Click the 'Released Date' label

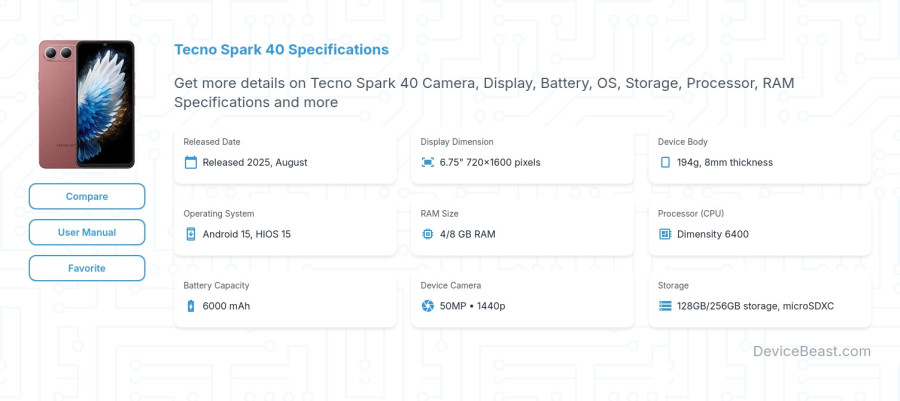click(x=212, y=142)
